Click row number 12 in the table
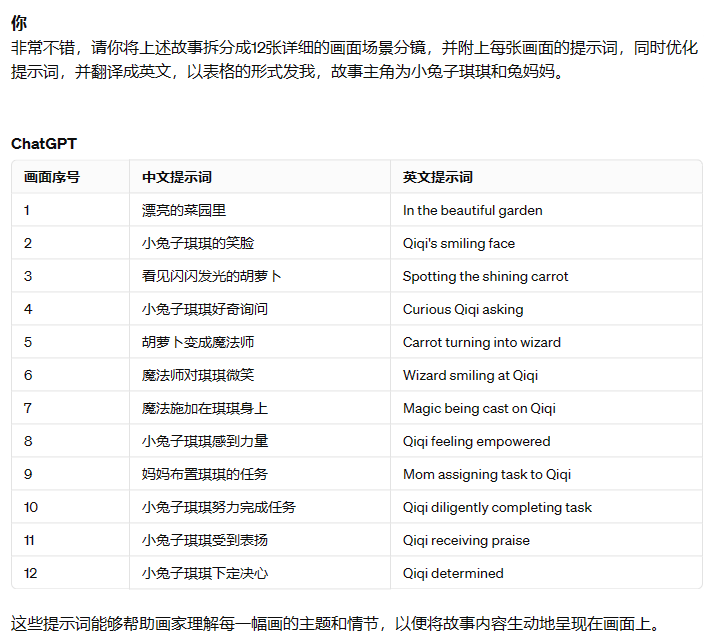Image resolution: width=722 pixels, height=640 pixels. 30,573
